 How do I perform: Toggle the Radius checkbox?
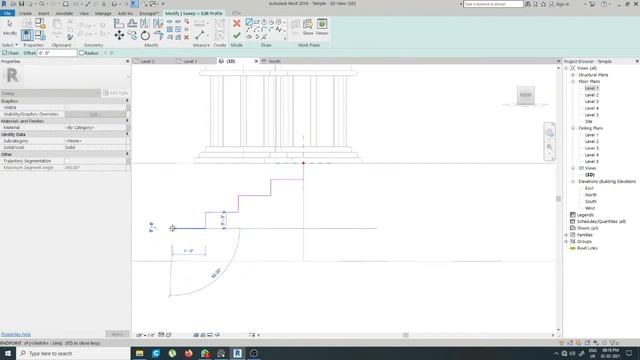82,53
